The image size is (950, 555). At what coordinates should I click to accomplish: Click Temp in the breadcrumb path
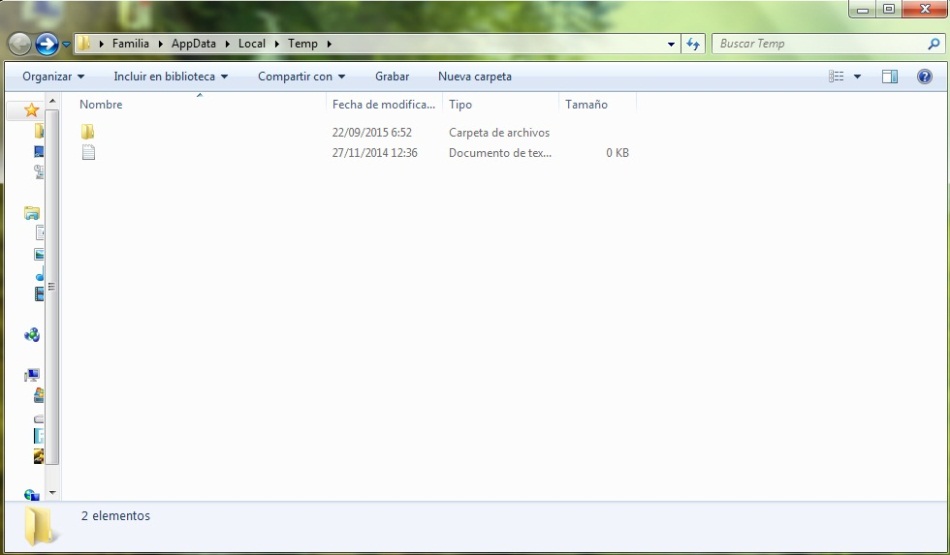click(302, 44)
